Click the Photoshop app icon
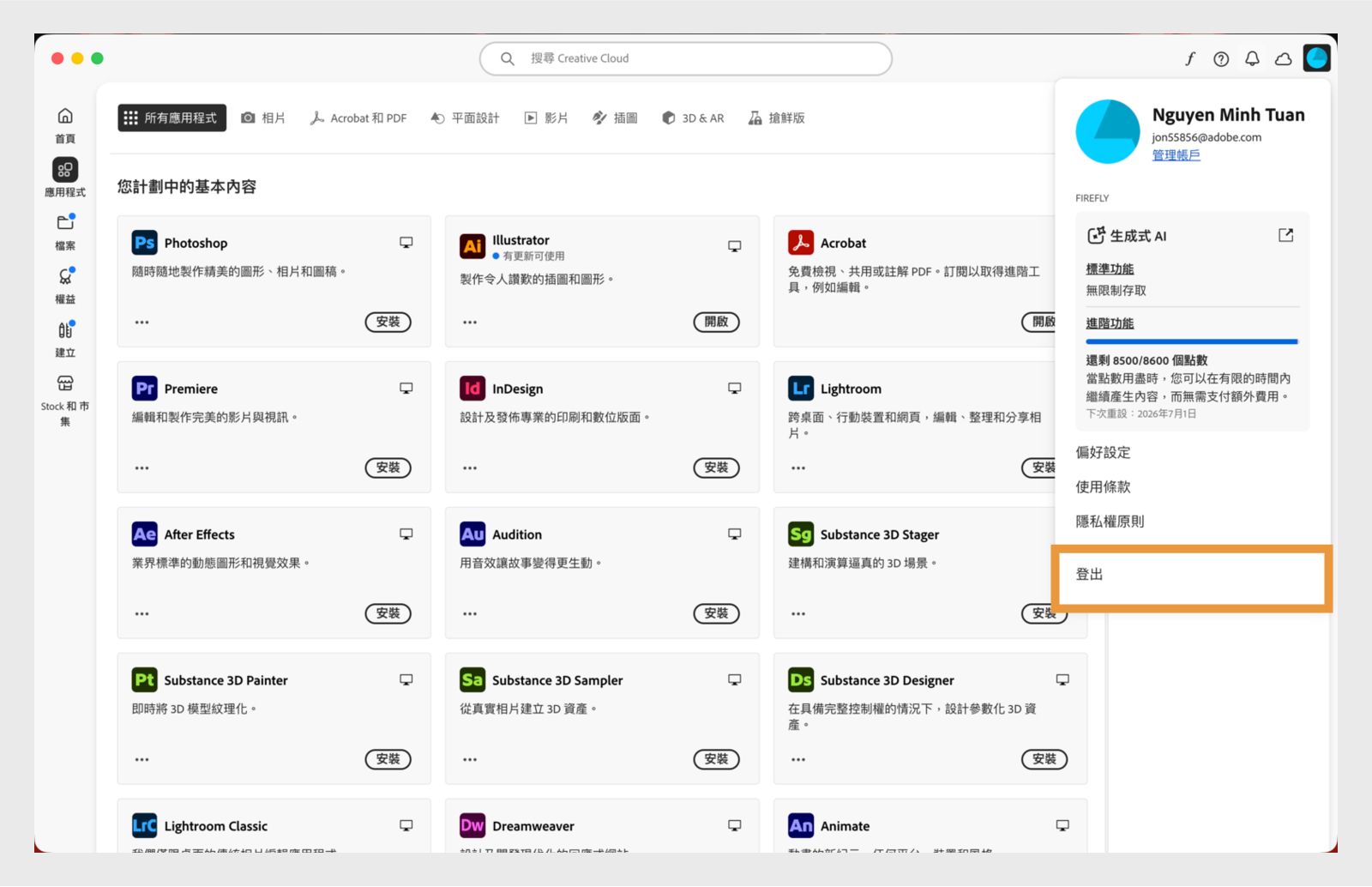Image resolution: width=1372 pixels, height=887 pixels. (x=144, y=243)
